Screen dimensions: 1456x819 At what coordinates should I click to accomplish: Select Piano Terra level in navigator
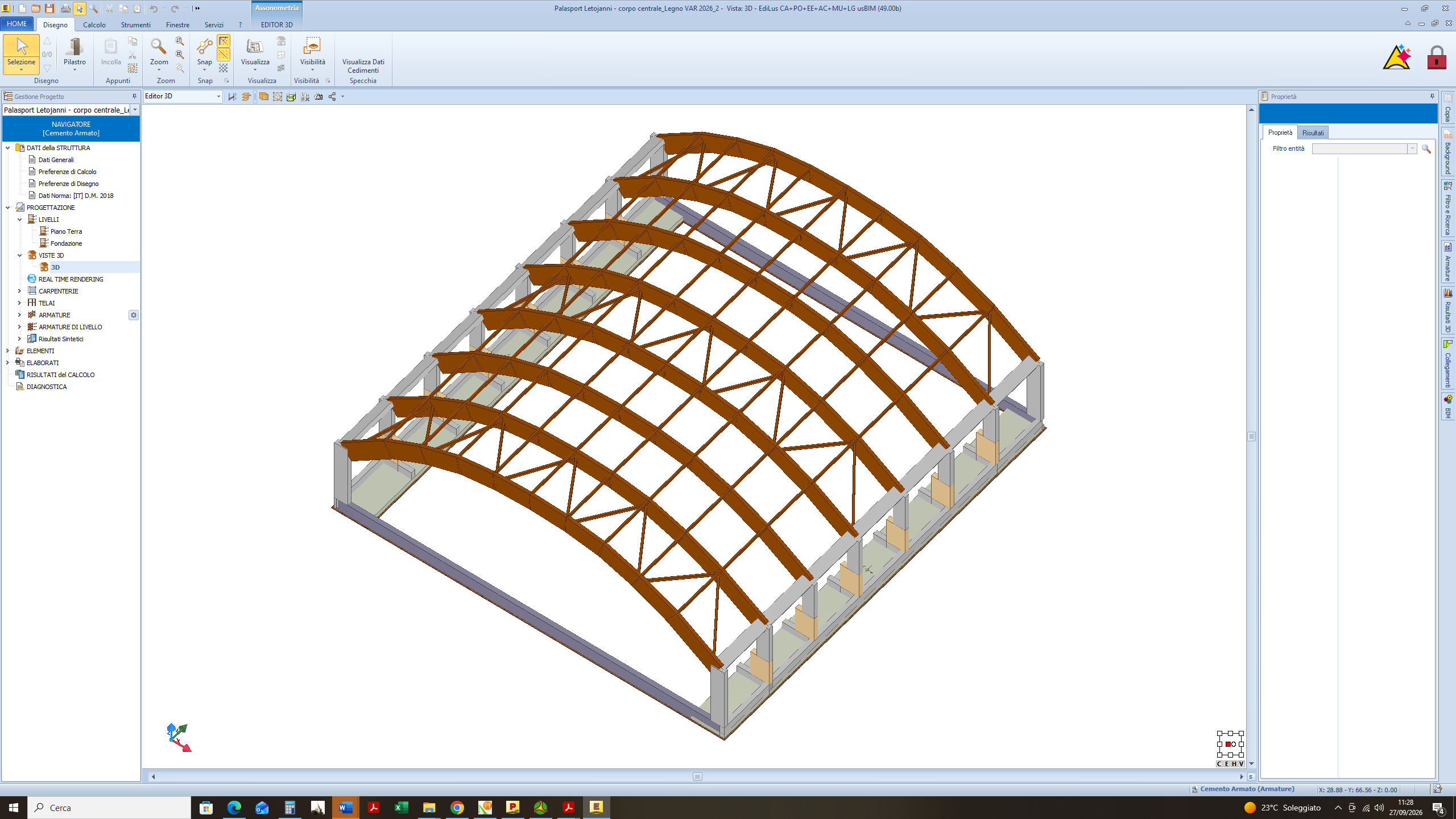pyautogui.click(x=66, y=231)
